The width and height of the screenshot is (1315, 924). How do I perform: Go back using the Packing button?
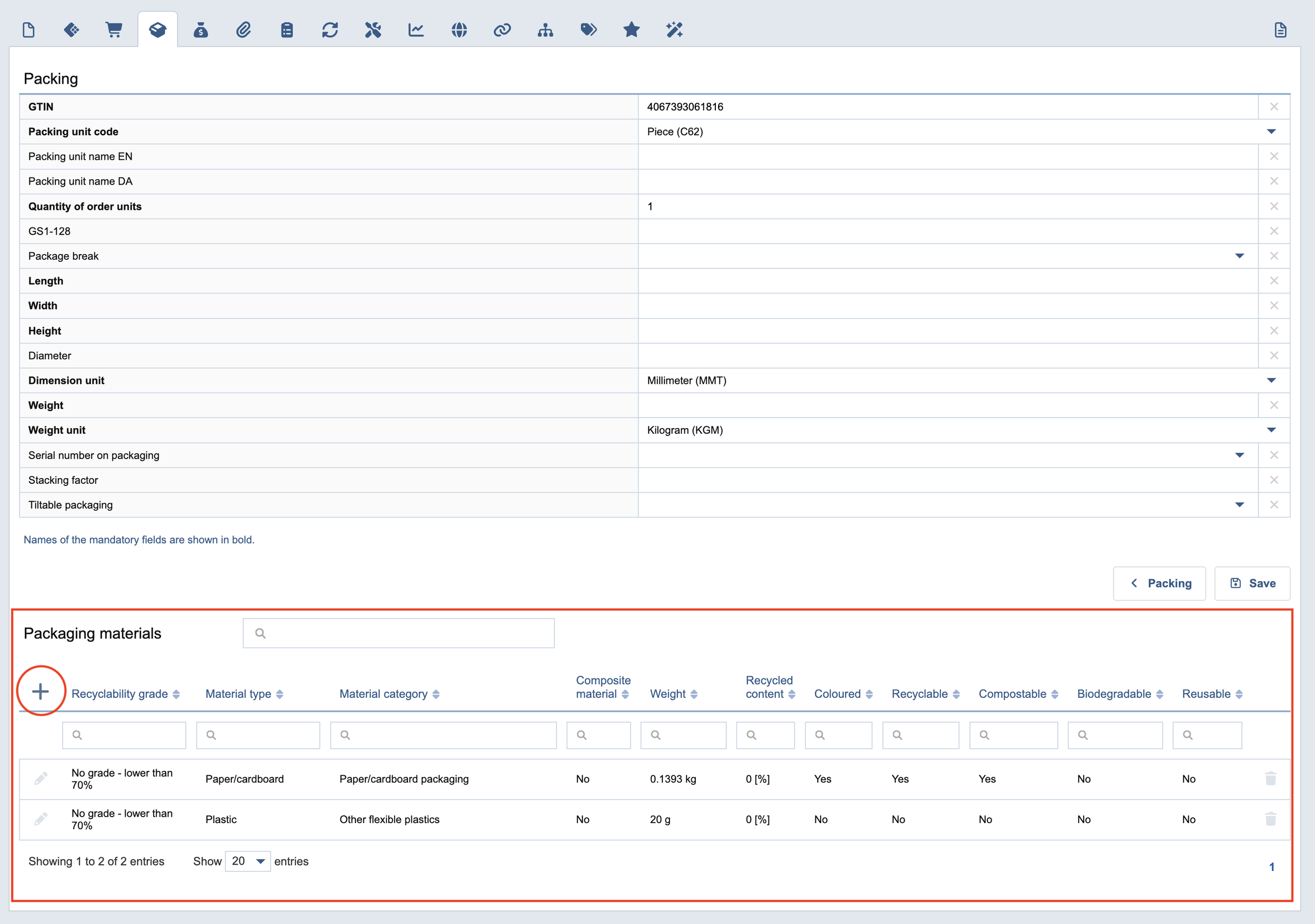click(x=1159, y=583)
